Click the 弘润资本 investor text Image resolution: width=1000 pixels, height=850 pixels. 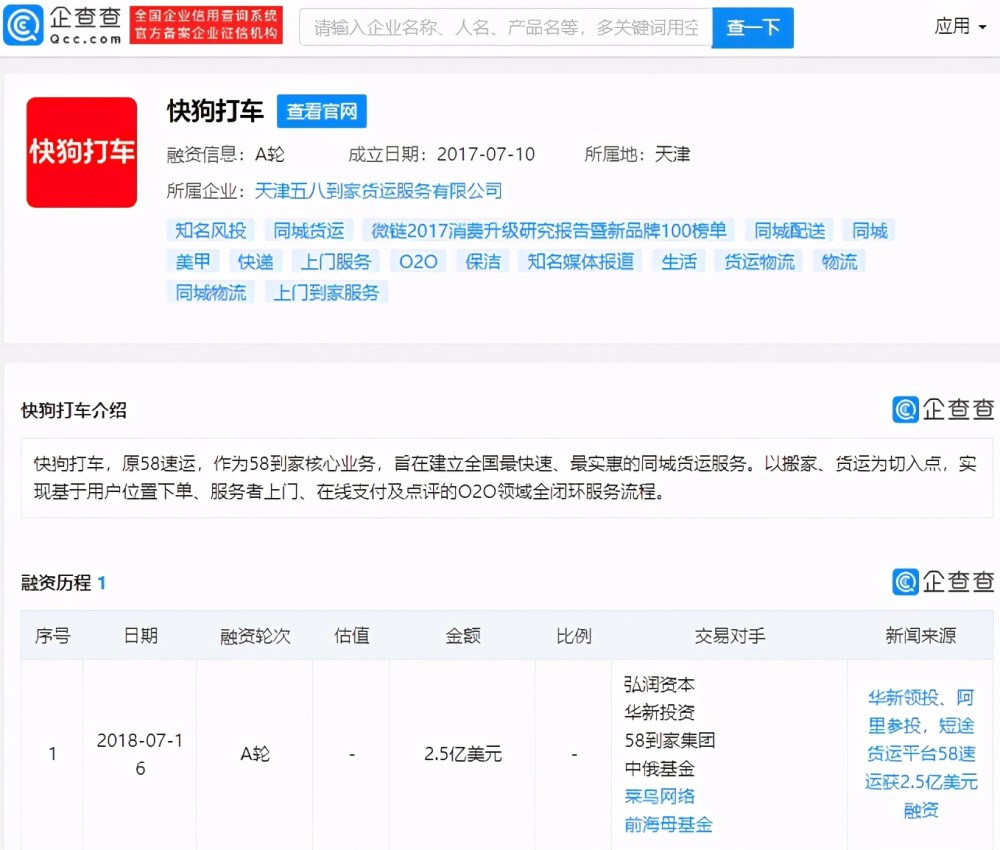coord(659,684)
